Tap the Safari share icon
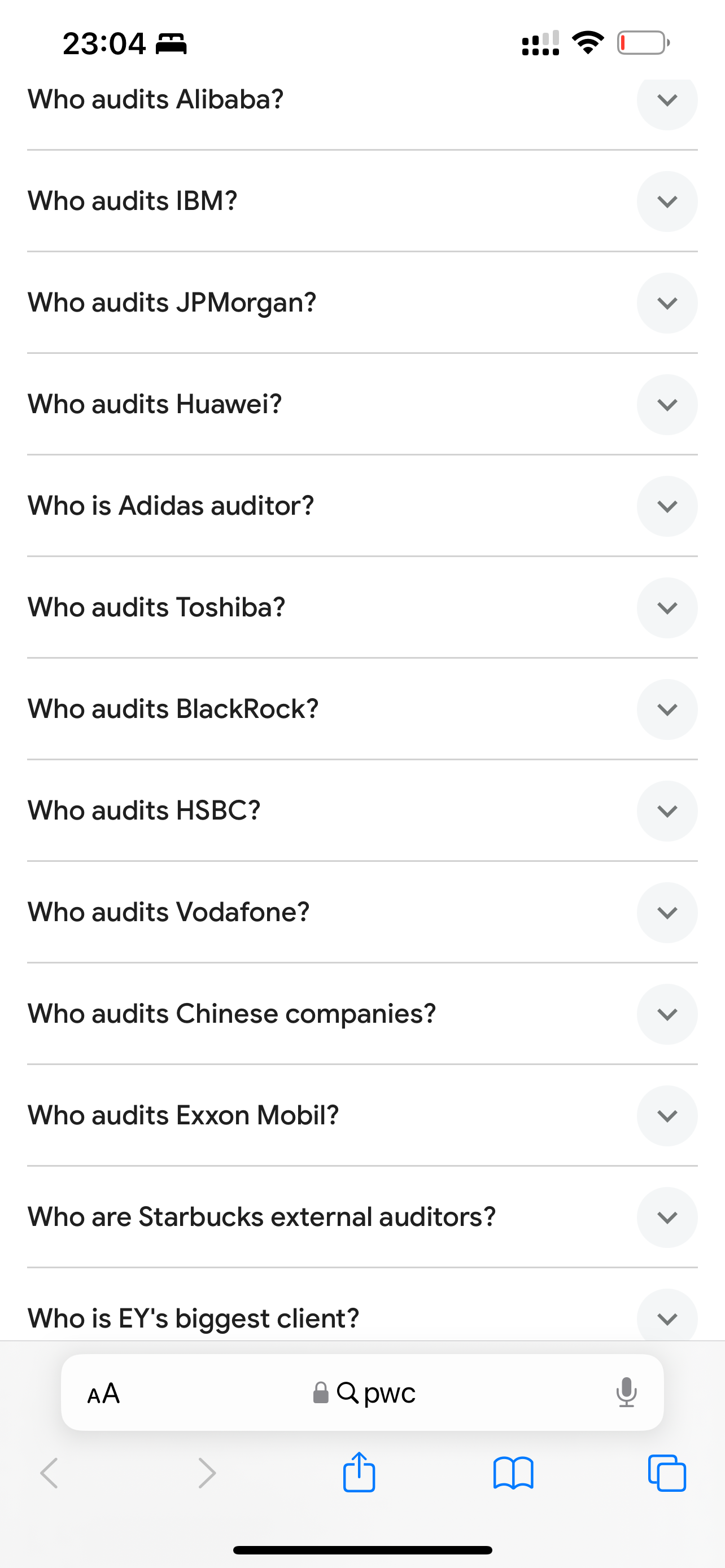725x1568 pixels. click(359, 1473)
